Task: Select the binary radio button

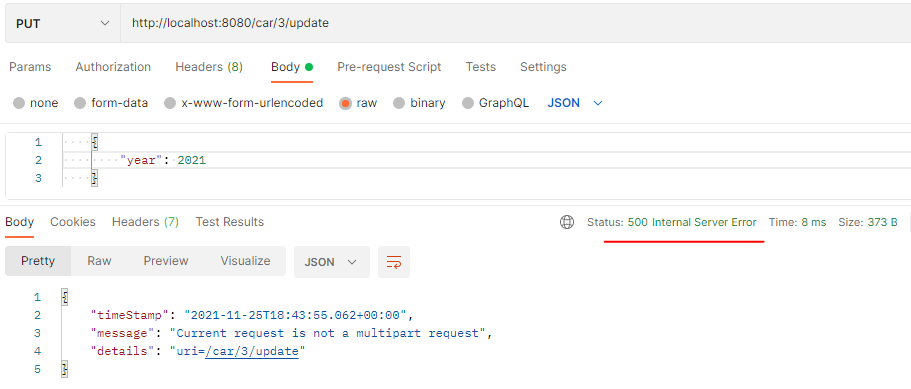Action: coord(399,103)
